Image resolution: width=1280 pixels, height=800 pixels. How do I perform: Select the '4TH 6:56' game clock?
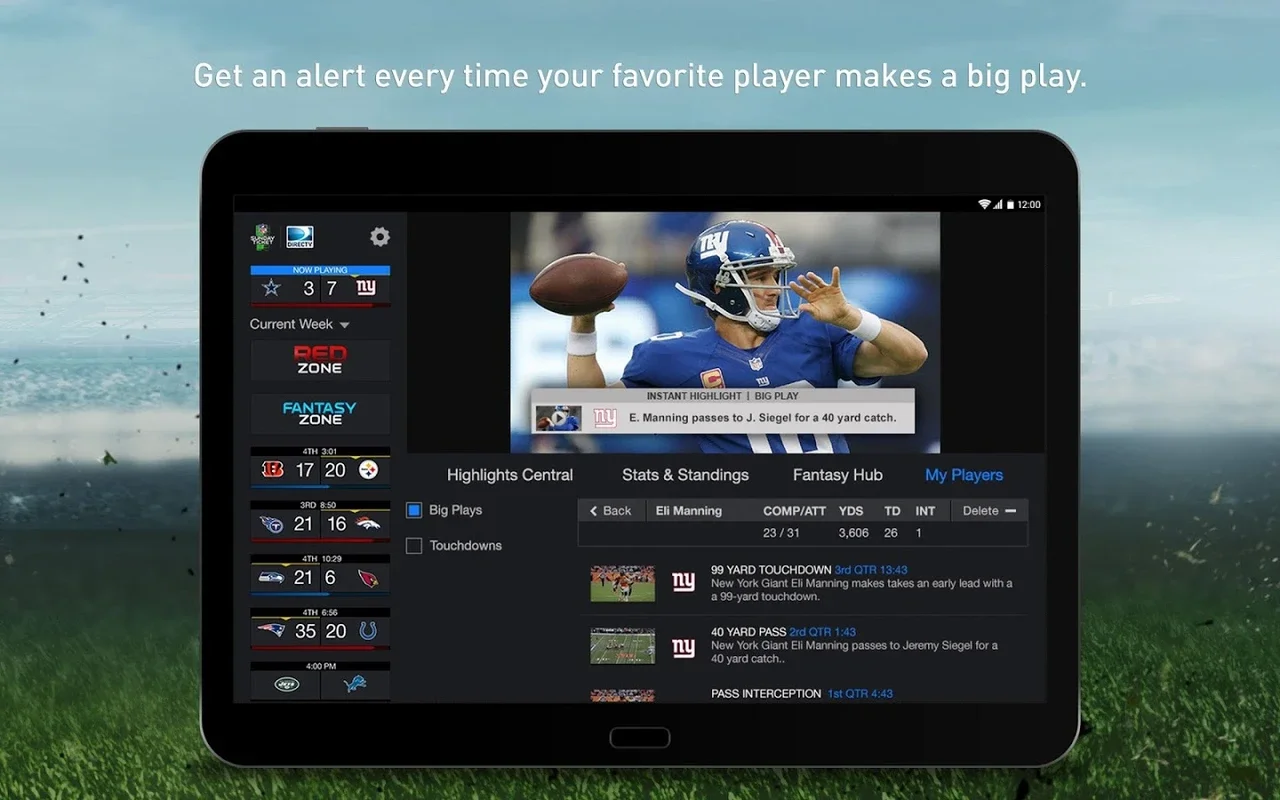(x=320, y=613)
